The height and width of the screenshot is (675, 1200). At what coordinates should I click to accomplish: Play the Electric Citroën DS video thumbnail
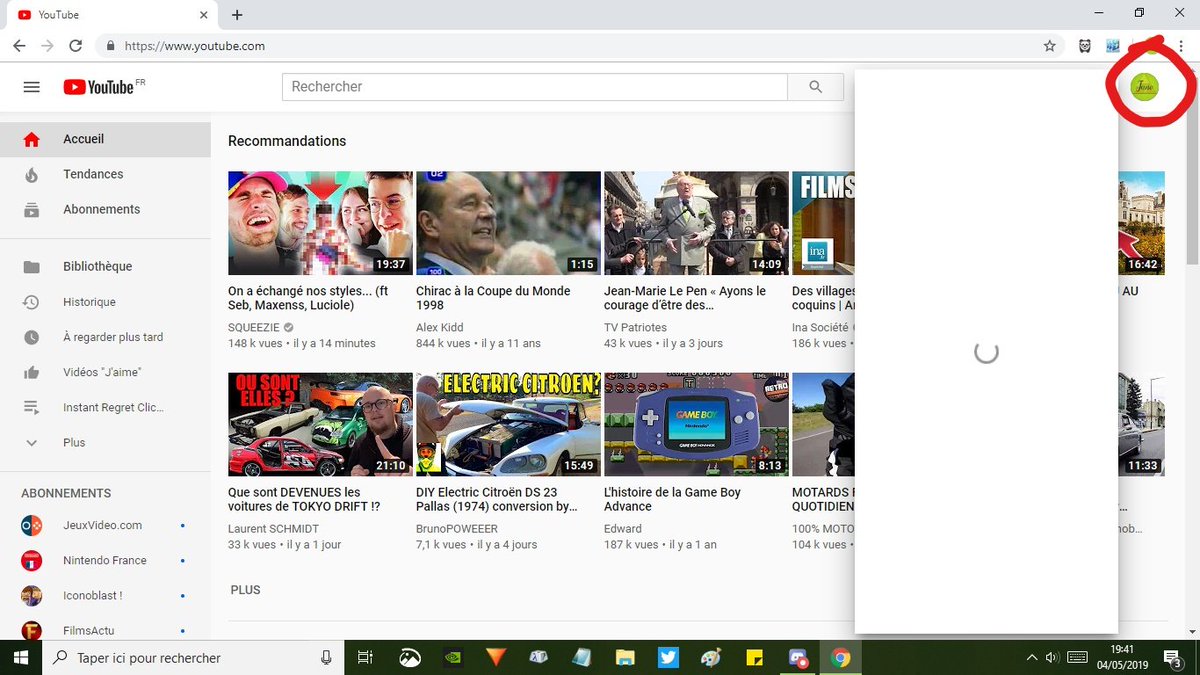(x=508, y=424)
